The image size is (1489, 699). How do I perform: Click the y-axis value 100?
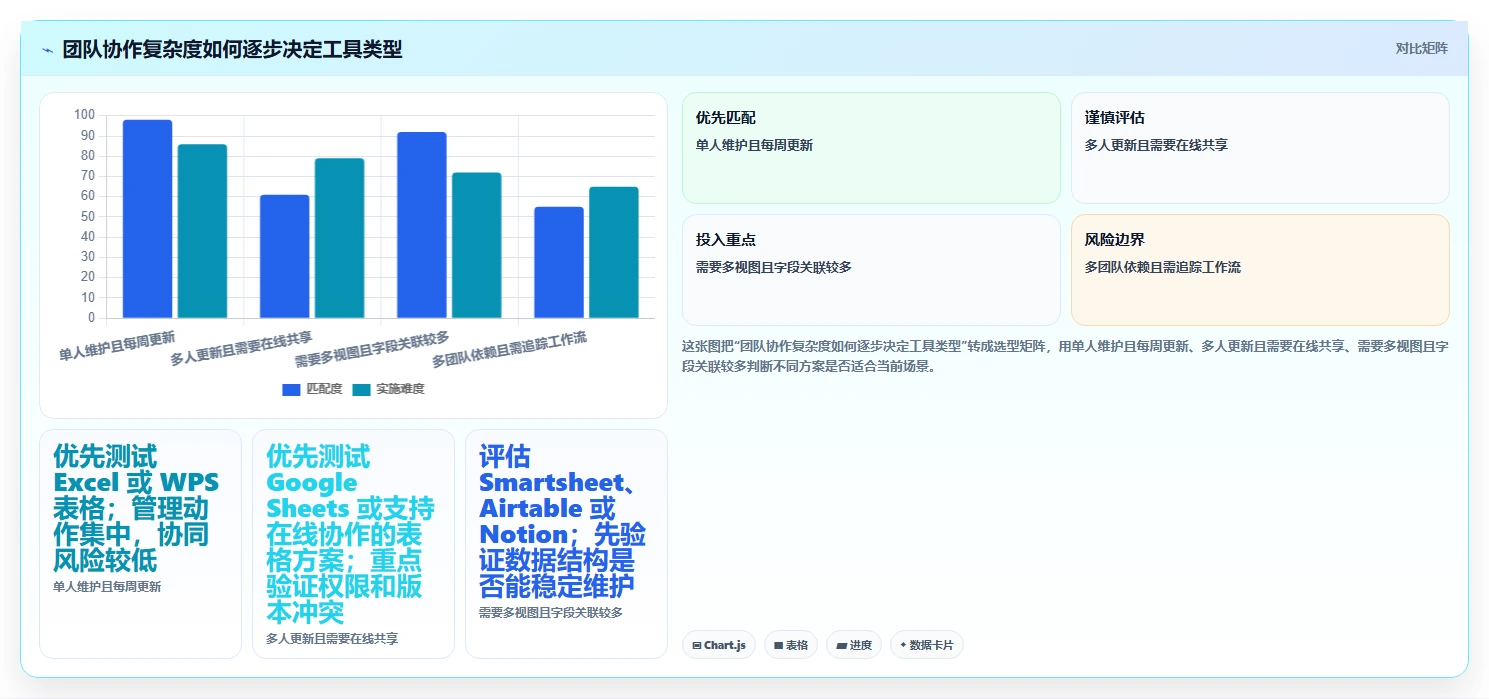84,116
